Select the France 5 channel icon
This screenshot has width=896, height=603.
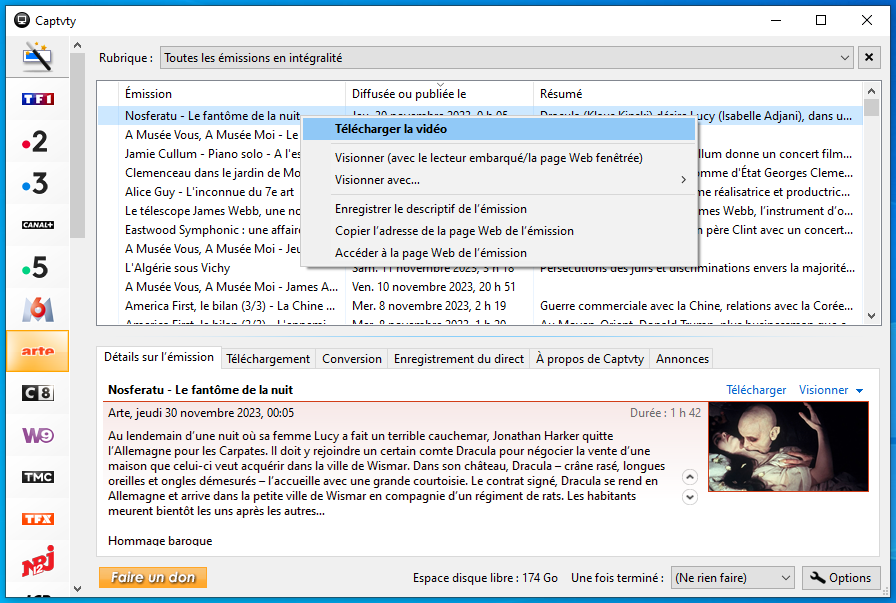coord(37,267)
